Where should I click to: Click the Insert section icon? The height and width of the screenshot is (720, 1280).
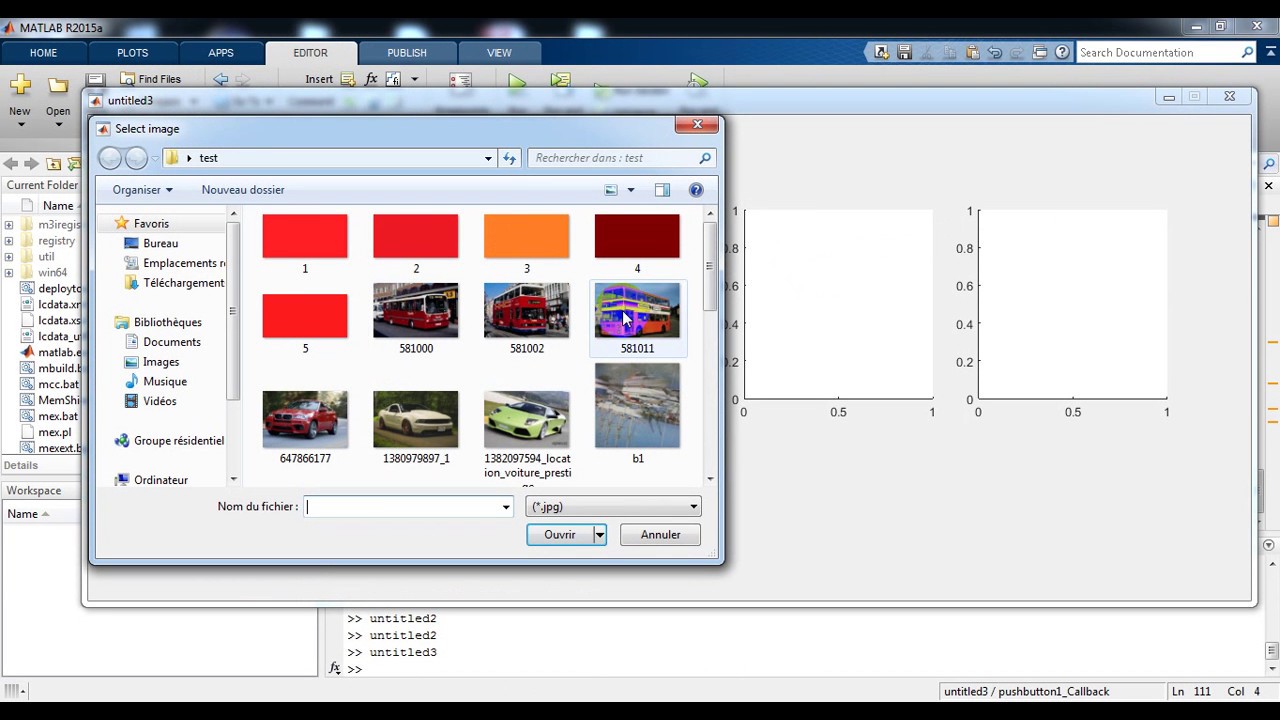pos(348,79)
